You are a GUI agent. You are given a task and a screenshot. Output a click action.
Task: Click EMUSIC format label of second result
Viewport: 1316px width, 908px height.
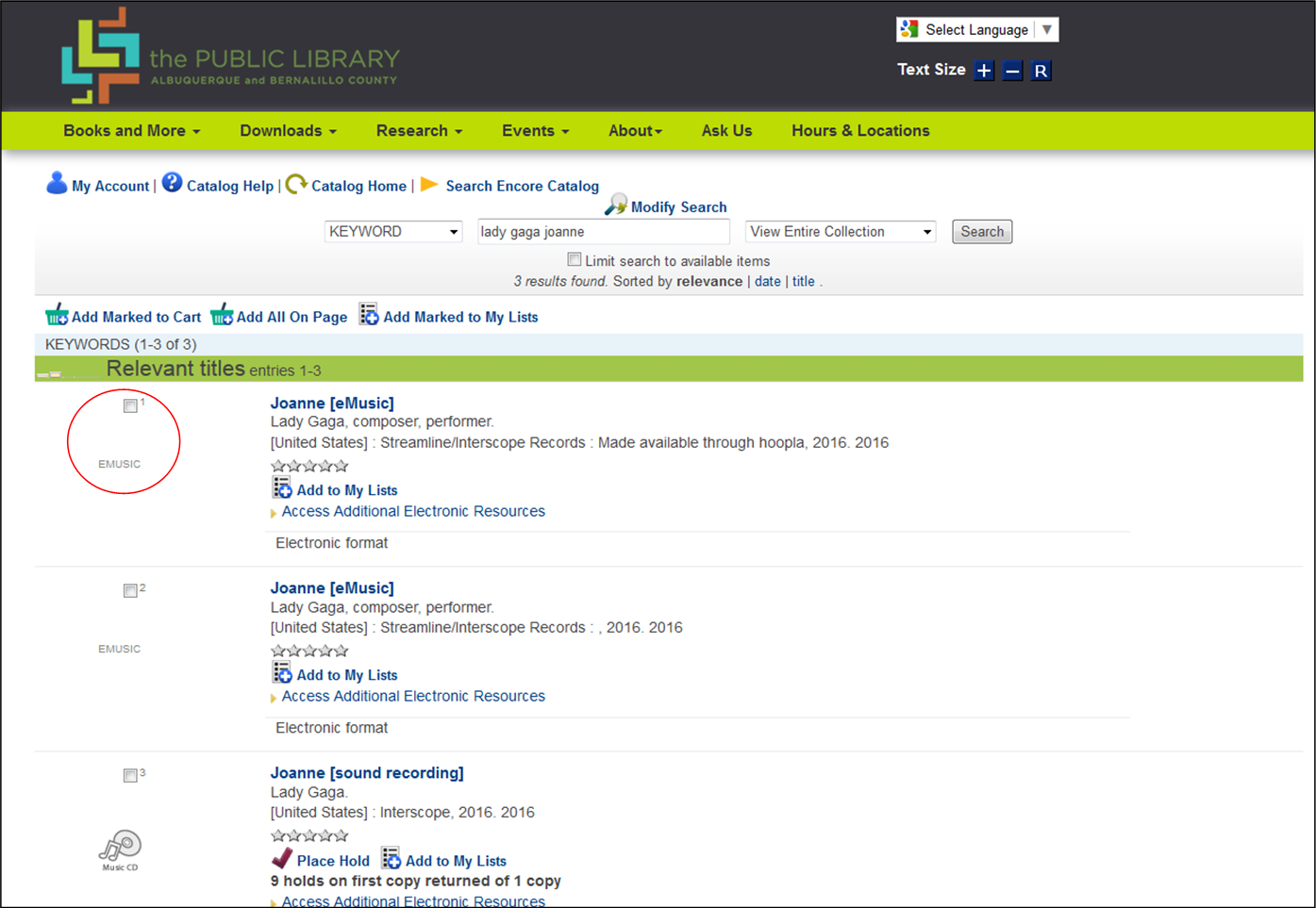tap(120, 649)
